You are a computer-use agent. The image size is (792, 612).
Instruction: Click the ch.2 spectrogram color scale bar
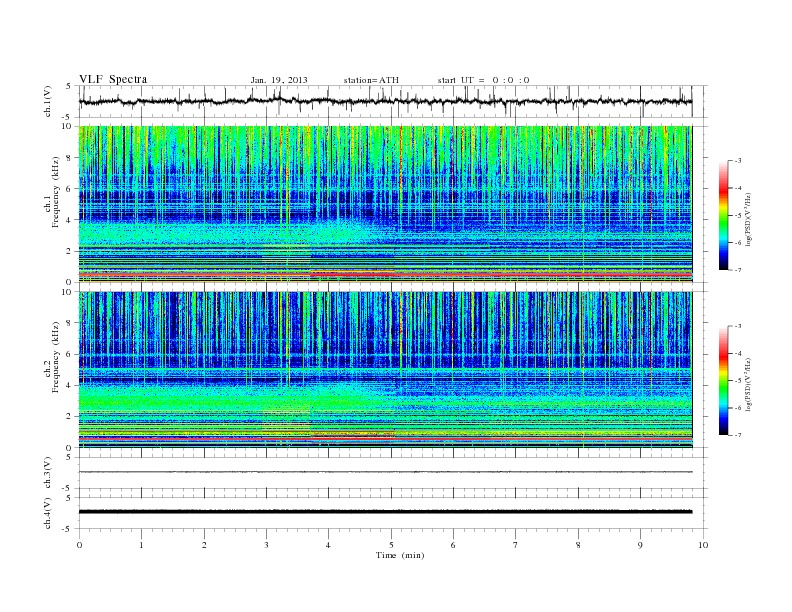pos(723,381)
